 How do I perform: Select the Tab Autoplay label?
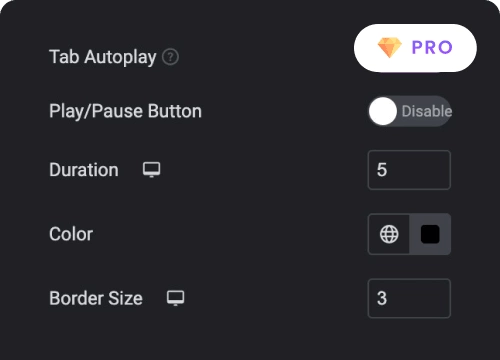pyautogui.click(x=103, y=57)
